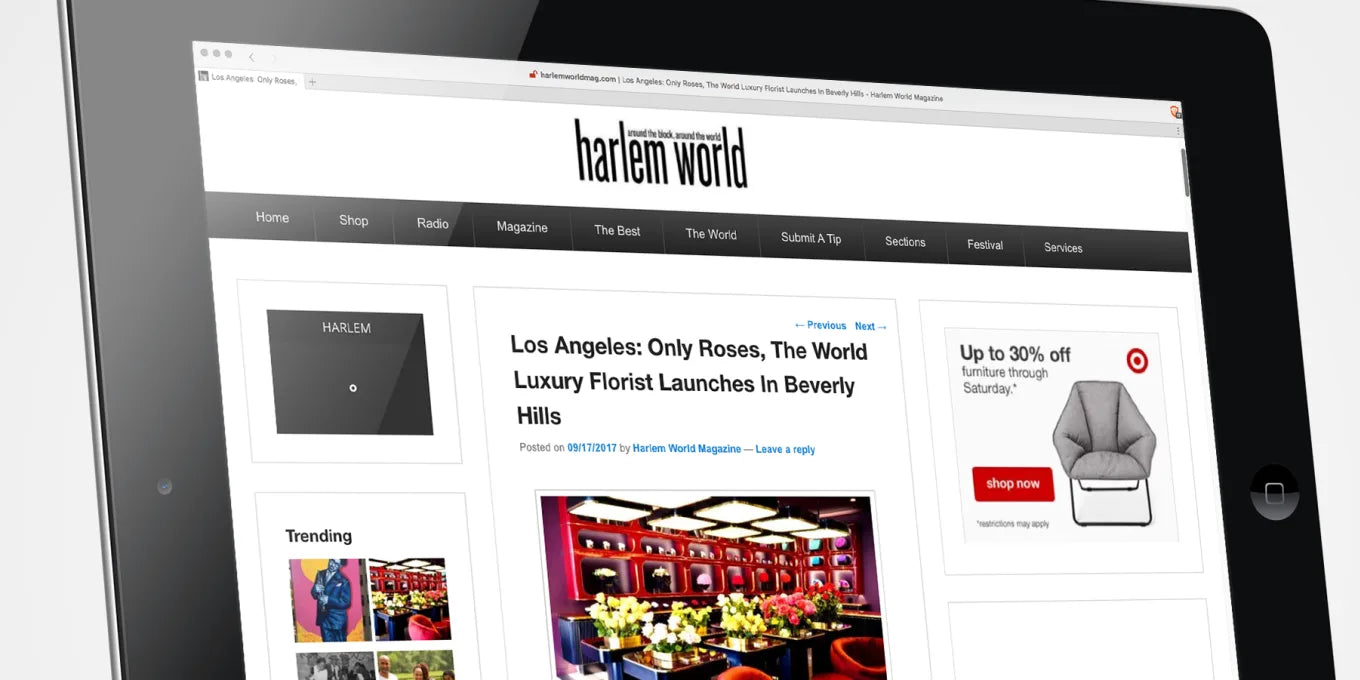This screenshot has height=680, width=1360.
Task: Click the Target bullseye logo in ad
Action: (x=1137, y=360)
